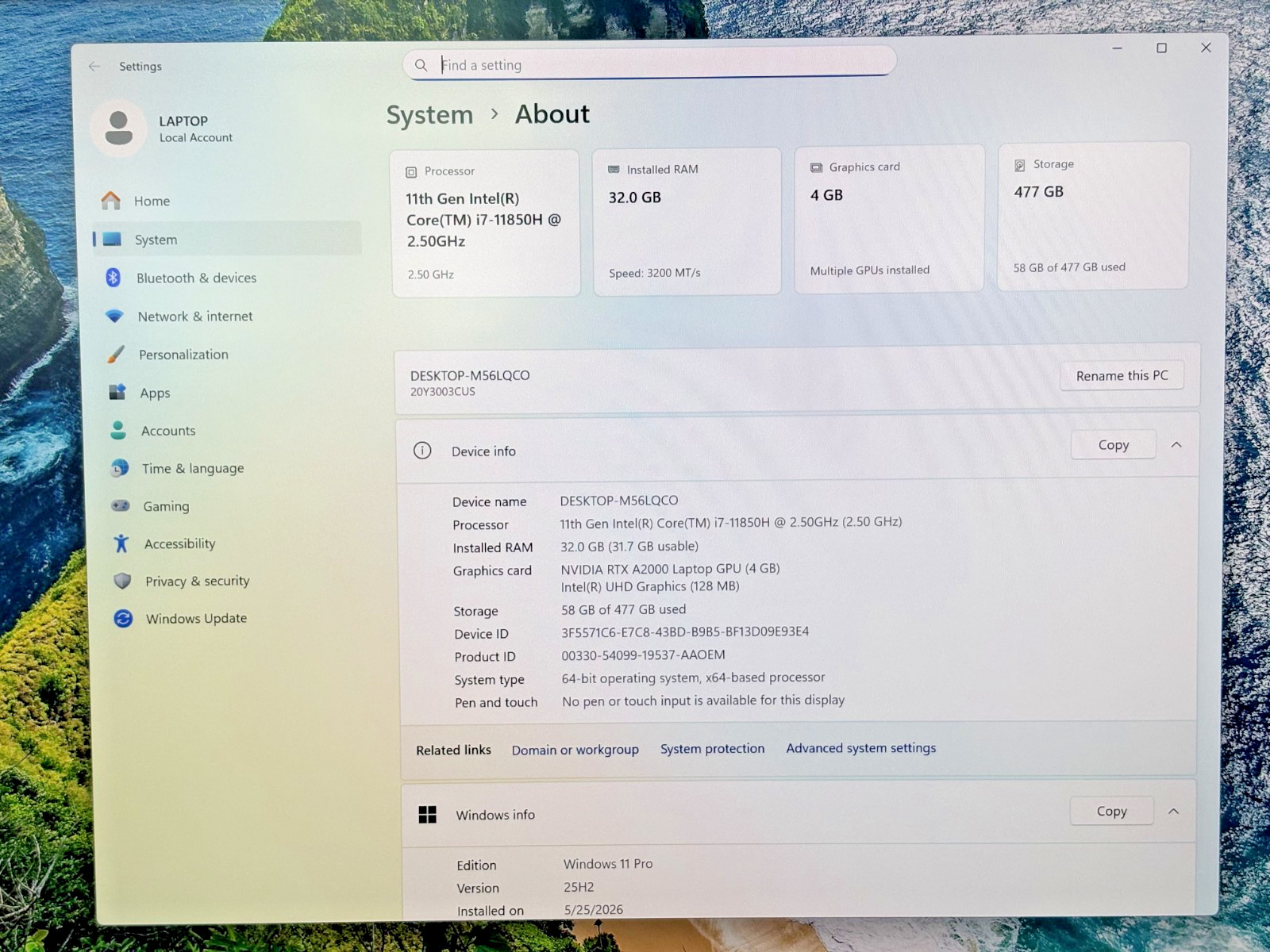The image size is (1270, 952).
Task: Click the Personalization paintbrush icon
Action: [x=116, y=354]
